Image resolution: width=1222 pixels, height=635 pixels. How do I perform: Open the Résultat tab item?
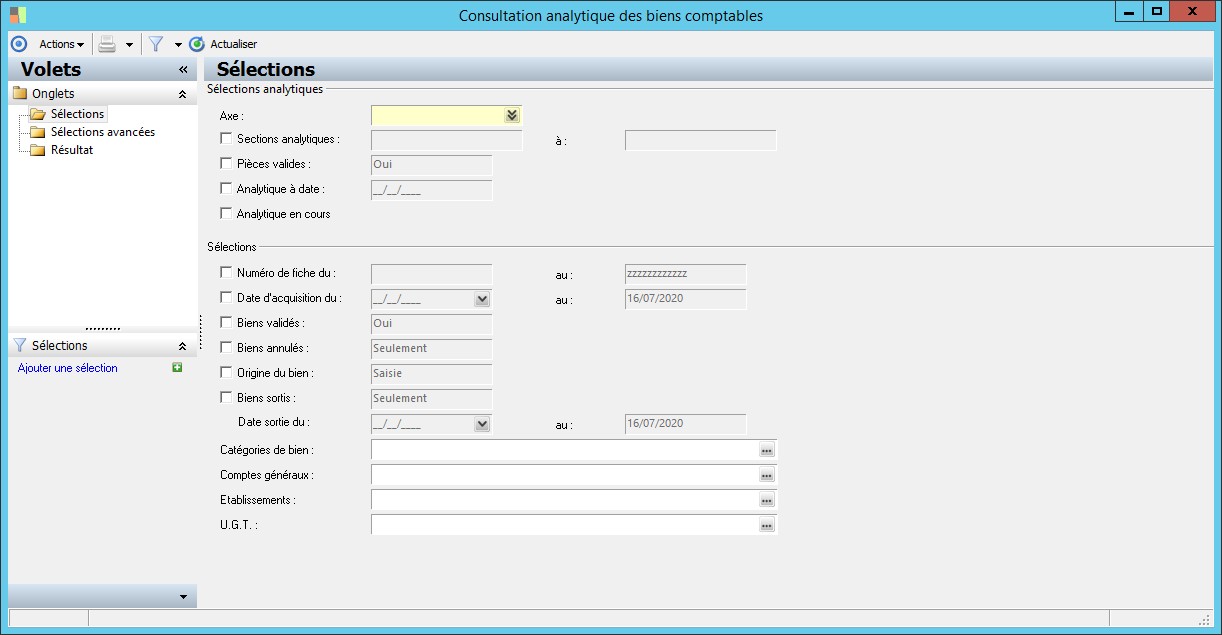click(x=72, y=150)
